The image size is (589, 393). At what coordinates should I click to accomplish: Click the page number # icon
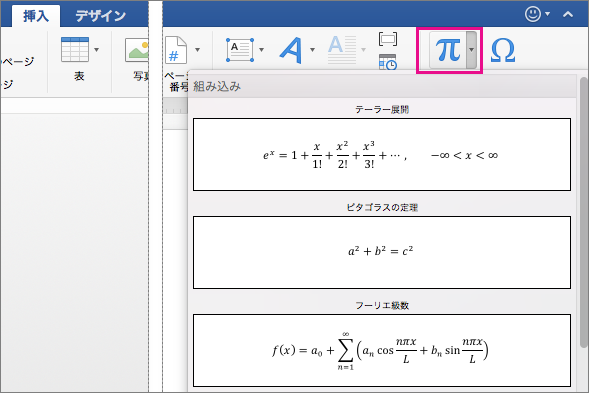point(176,50)
